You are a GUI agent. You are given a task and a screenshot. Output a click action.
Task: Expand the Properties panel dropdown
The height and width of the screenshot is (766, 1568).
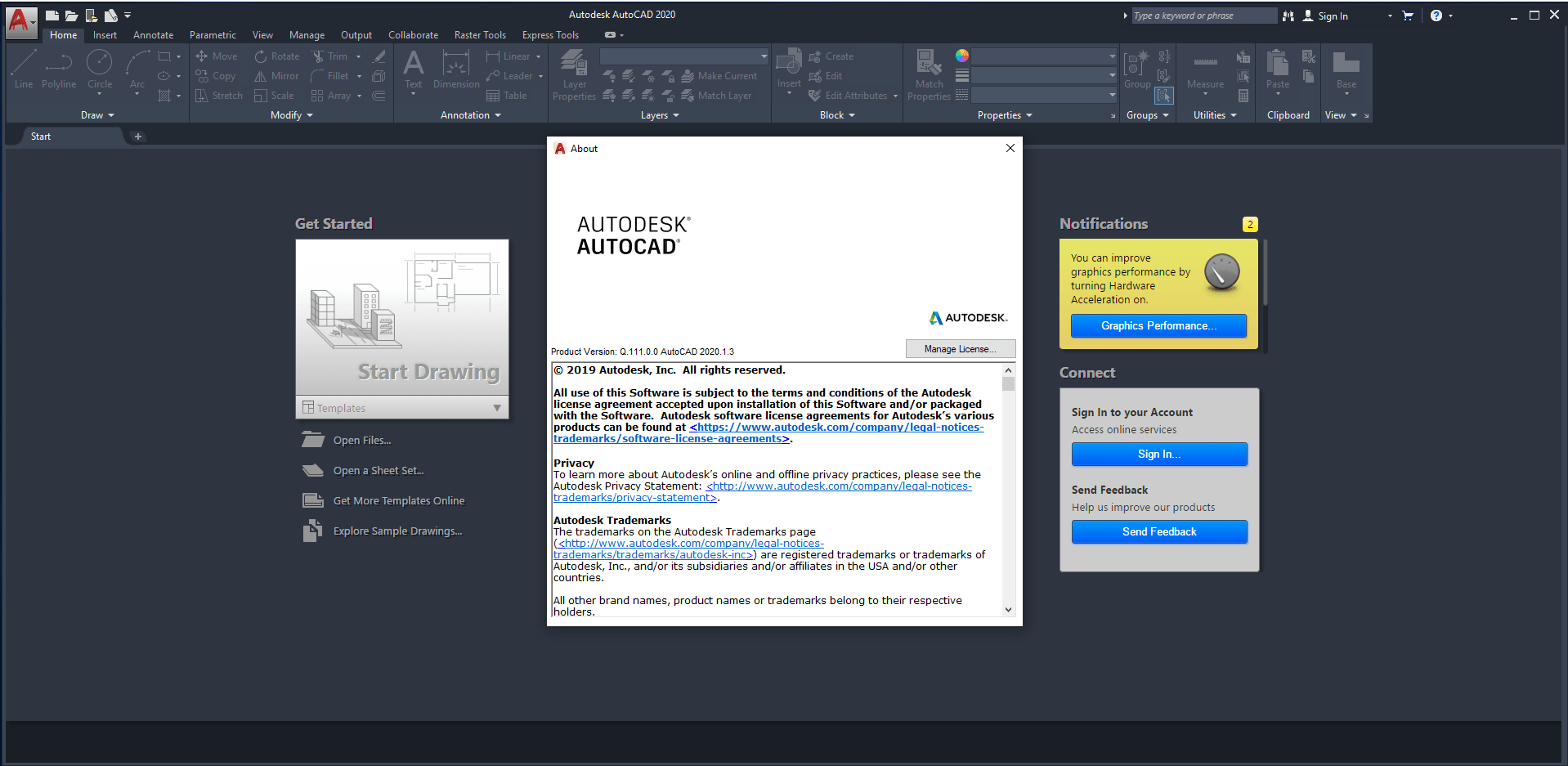(1005, 115)
